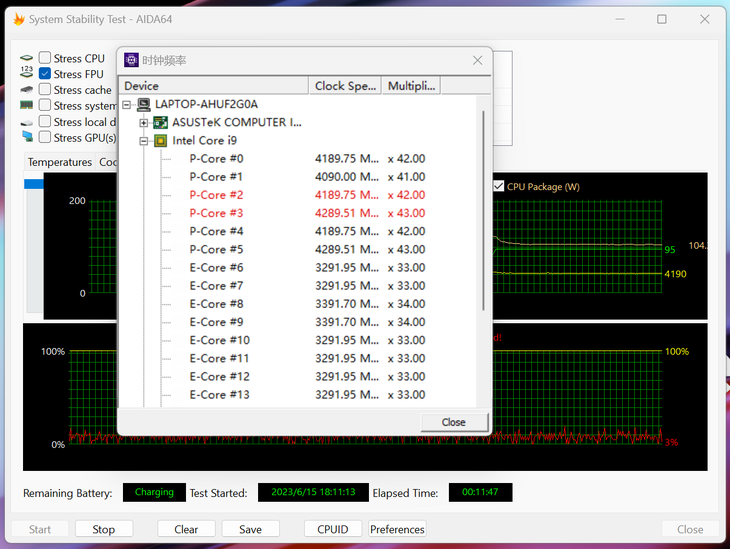Click the monitor icon beside Stress GPU(s)

[x=27, y=136]
